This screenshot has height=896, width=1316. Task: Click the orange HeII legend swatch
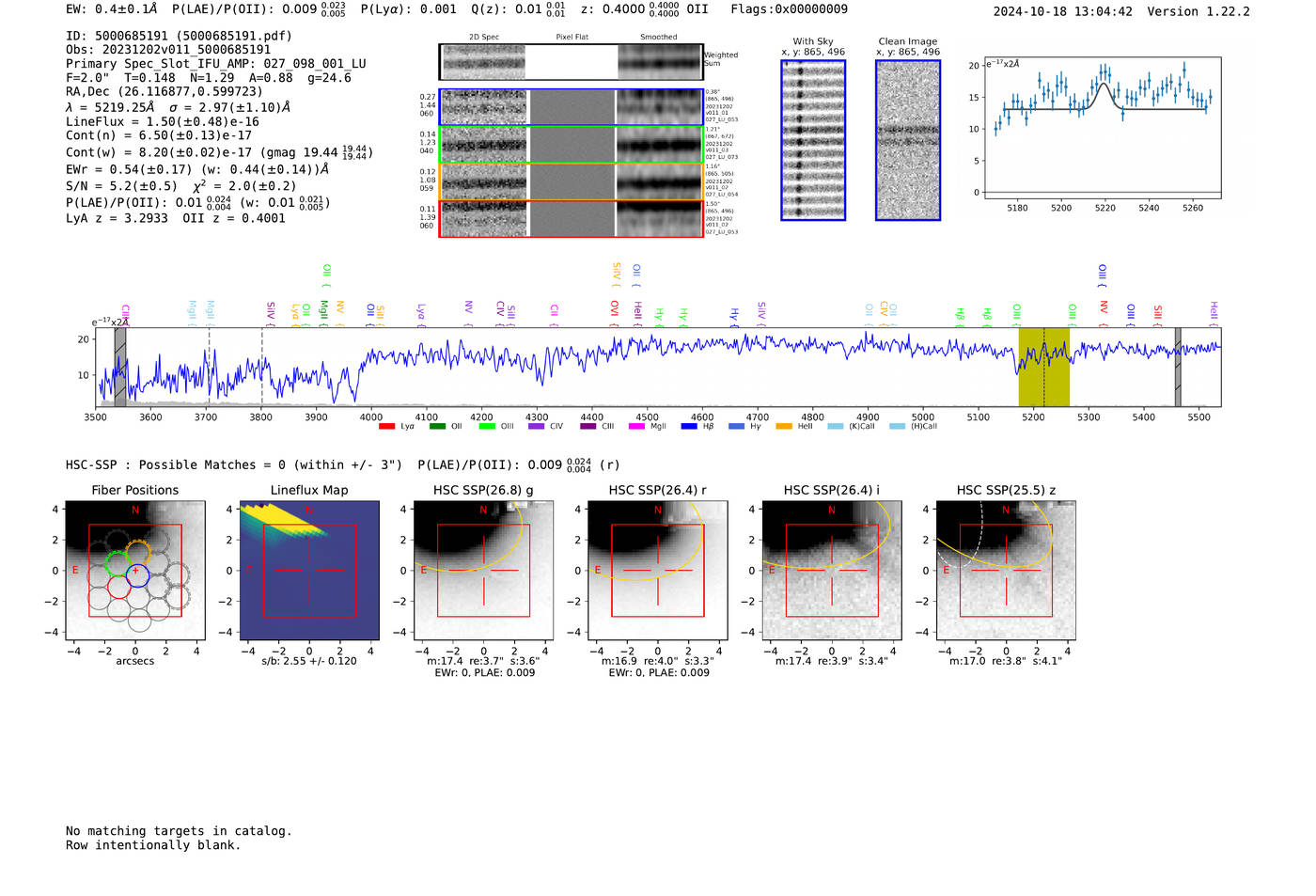(x=784, y=427)
